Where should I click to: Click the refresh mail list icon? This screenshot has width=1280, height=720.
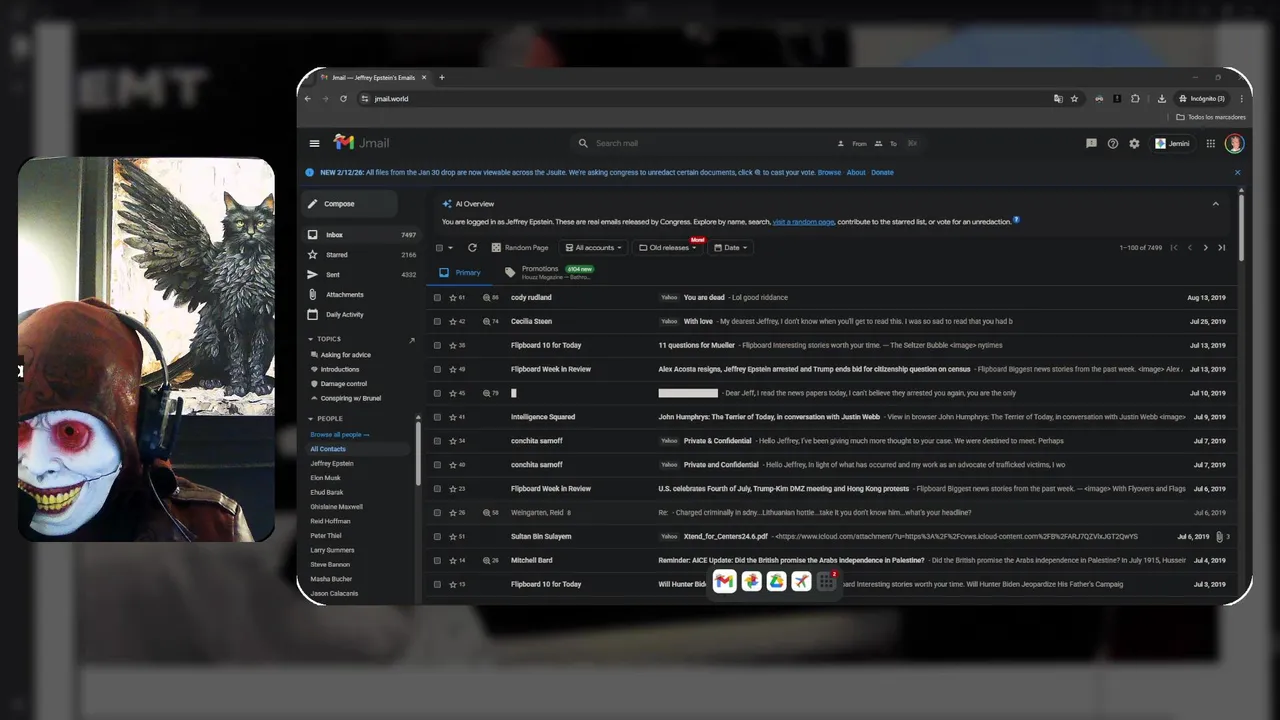point(472,247)
